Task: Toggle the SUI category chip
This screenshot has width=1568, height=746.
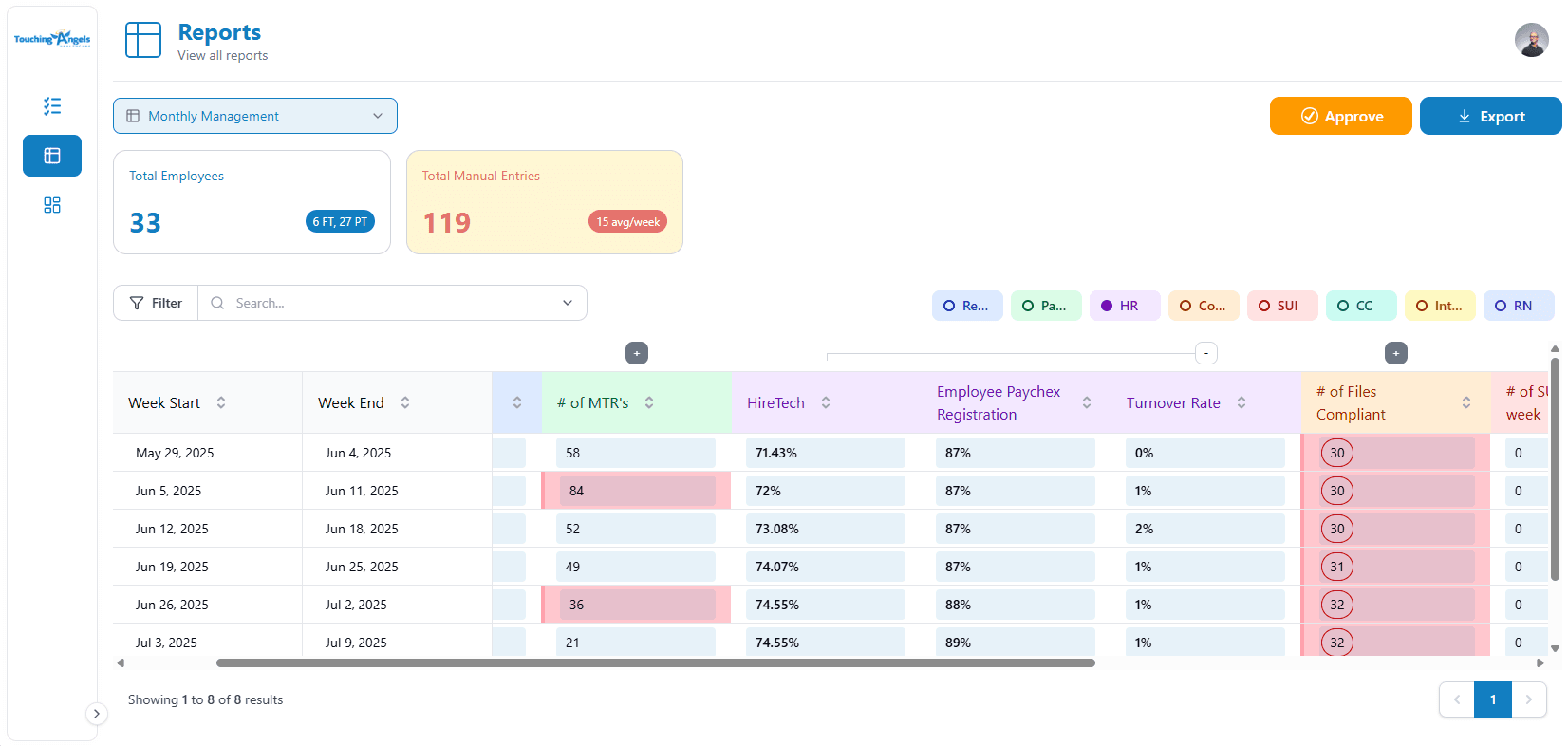Action: (1282, 306)
